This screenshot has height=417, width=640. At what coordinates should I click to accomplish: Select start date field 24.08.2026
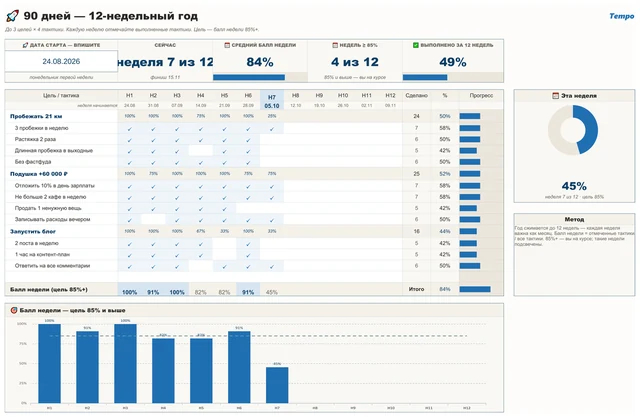point(61,61)
